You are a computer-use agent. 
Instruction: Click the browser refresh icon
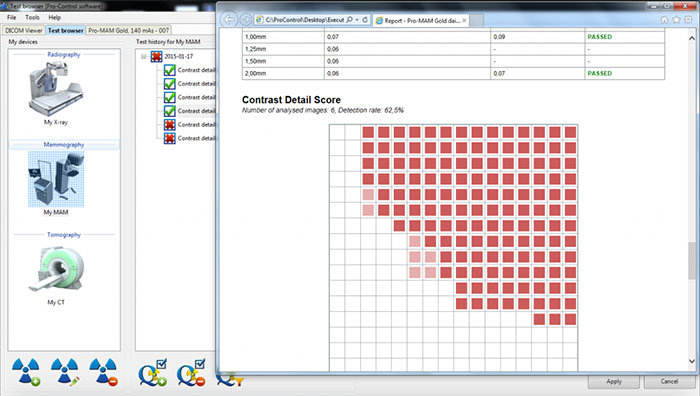(x=365, y=20)
